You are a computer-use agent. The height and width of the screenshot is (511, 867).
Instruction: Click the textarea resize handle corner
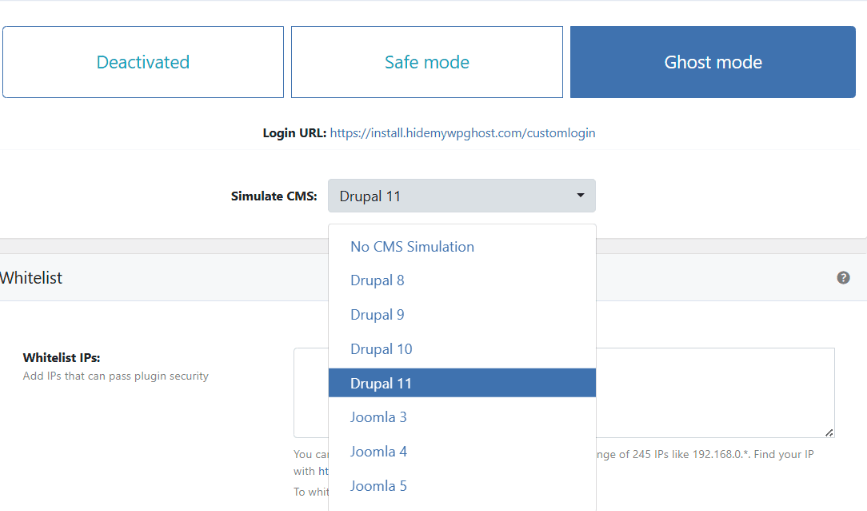[x=829, y=432]
